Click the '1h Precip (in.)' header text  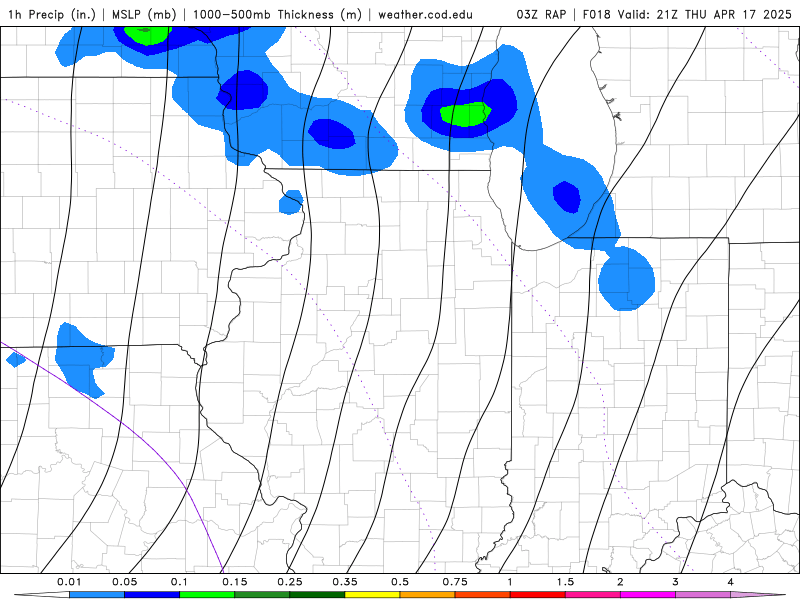52,14
